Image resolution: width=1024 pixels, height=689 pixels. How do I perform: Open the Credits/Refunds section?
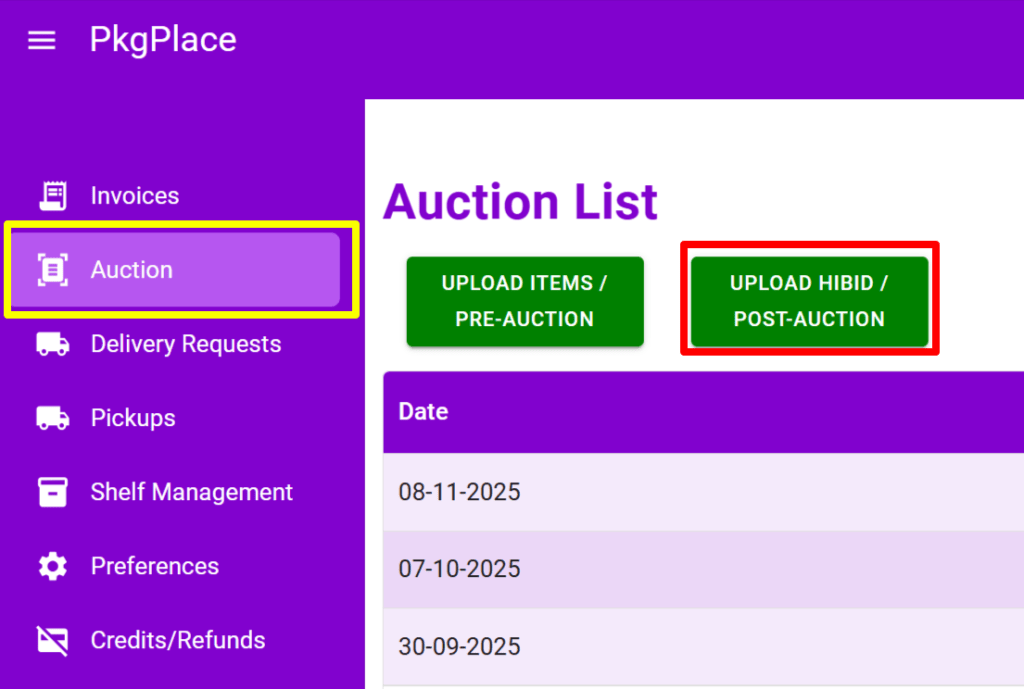click(178, 640)
